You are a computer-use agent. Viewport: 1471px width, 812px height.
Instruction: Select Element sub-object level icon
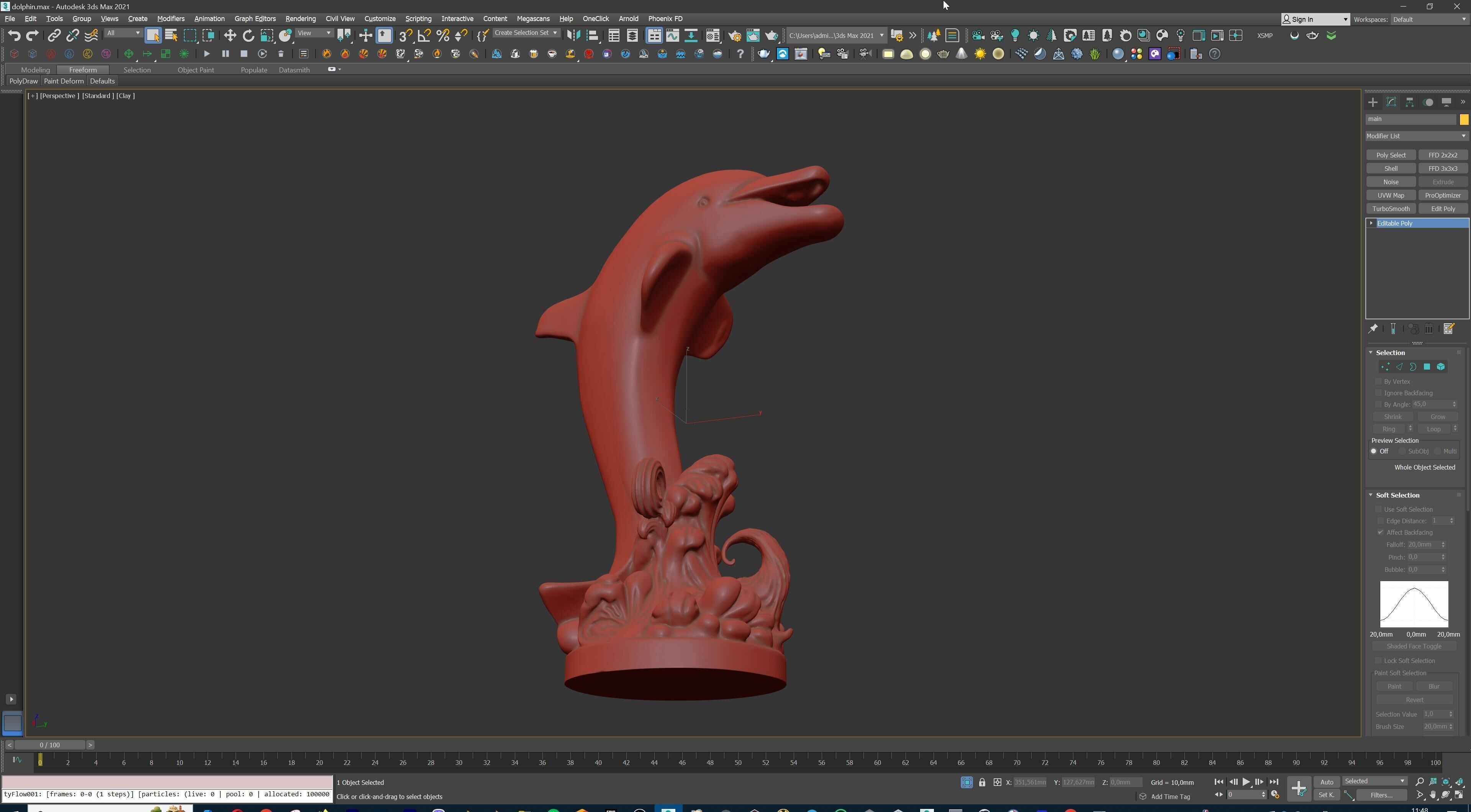(1441, 367)
